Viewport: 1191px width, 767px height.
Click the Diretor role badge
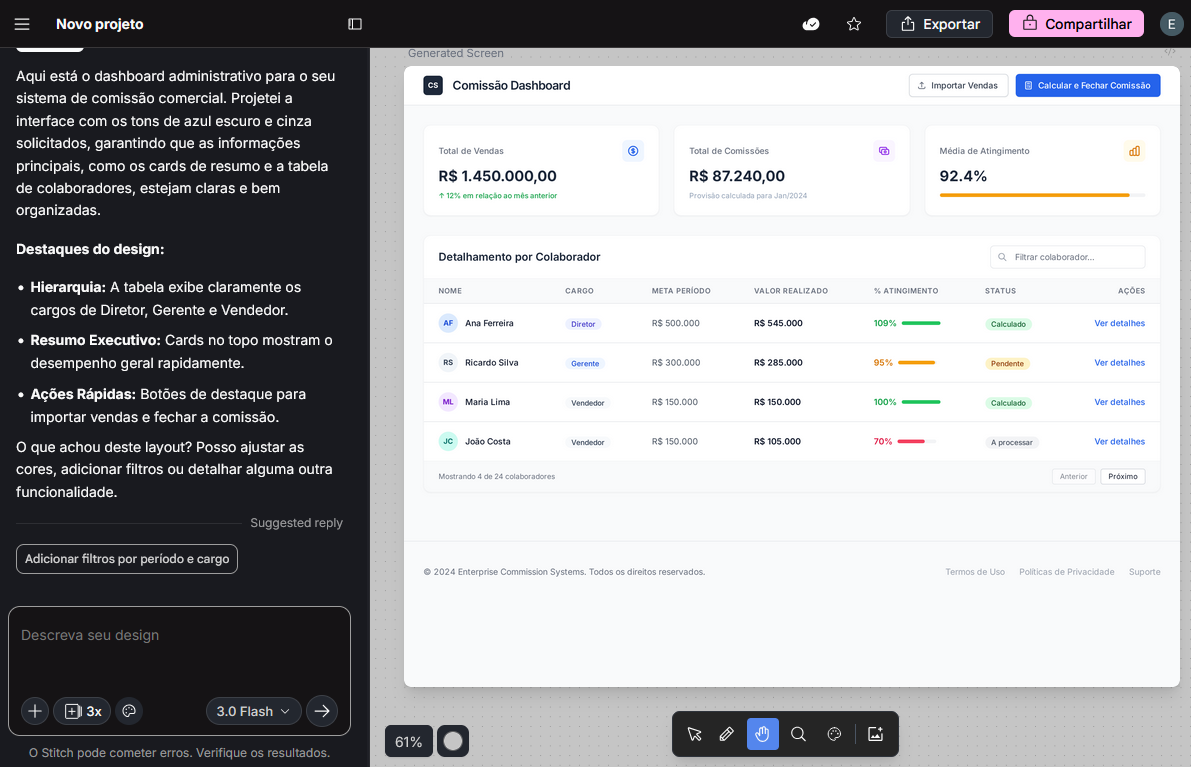pyautogui.click(x=583, y=324)
